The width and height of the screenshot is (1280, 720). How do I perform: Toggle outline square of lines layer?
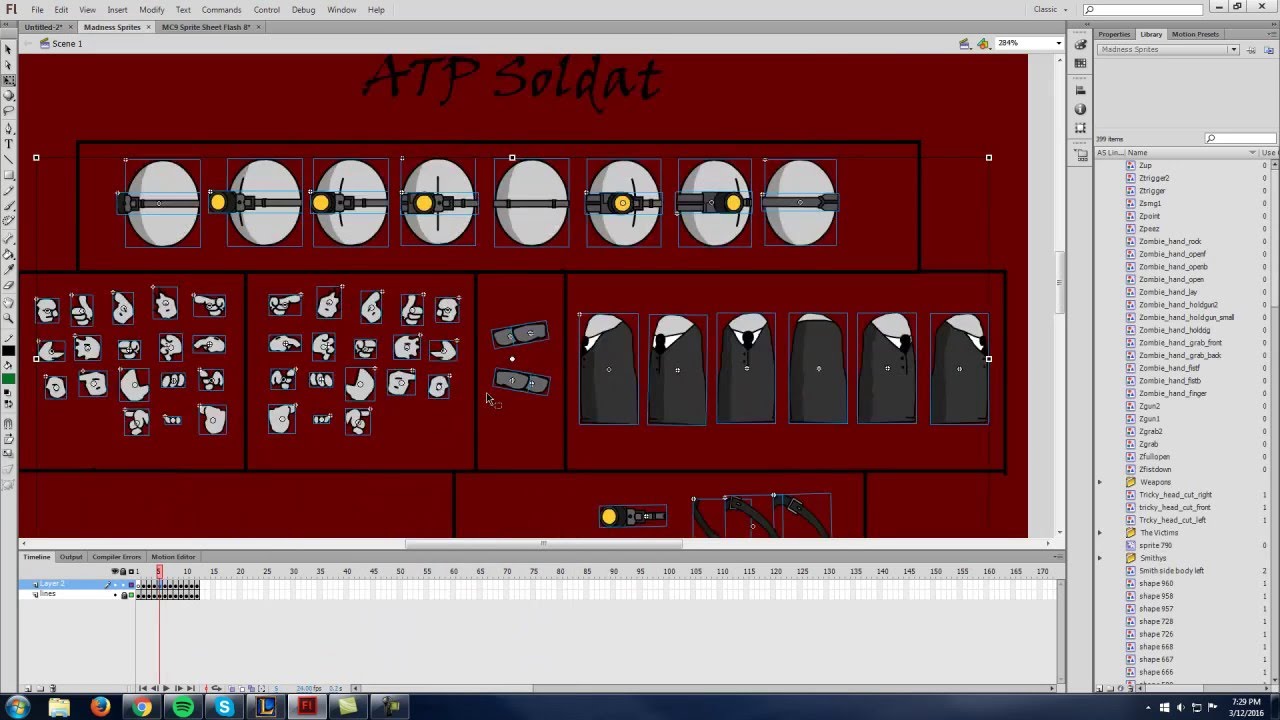tap(131, 595)
